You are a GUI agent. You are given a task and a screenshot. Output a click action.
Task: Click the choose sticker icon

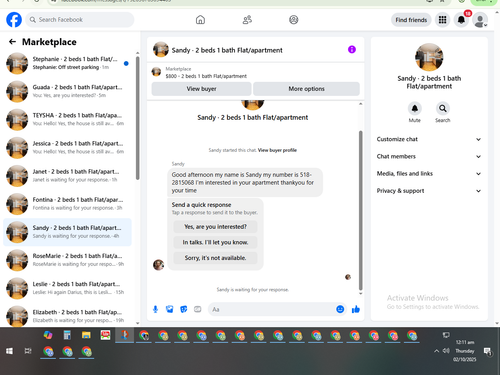(184, 309)
